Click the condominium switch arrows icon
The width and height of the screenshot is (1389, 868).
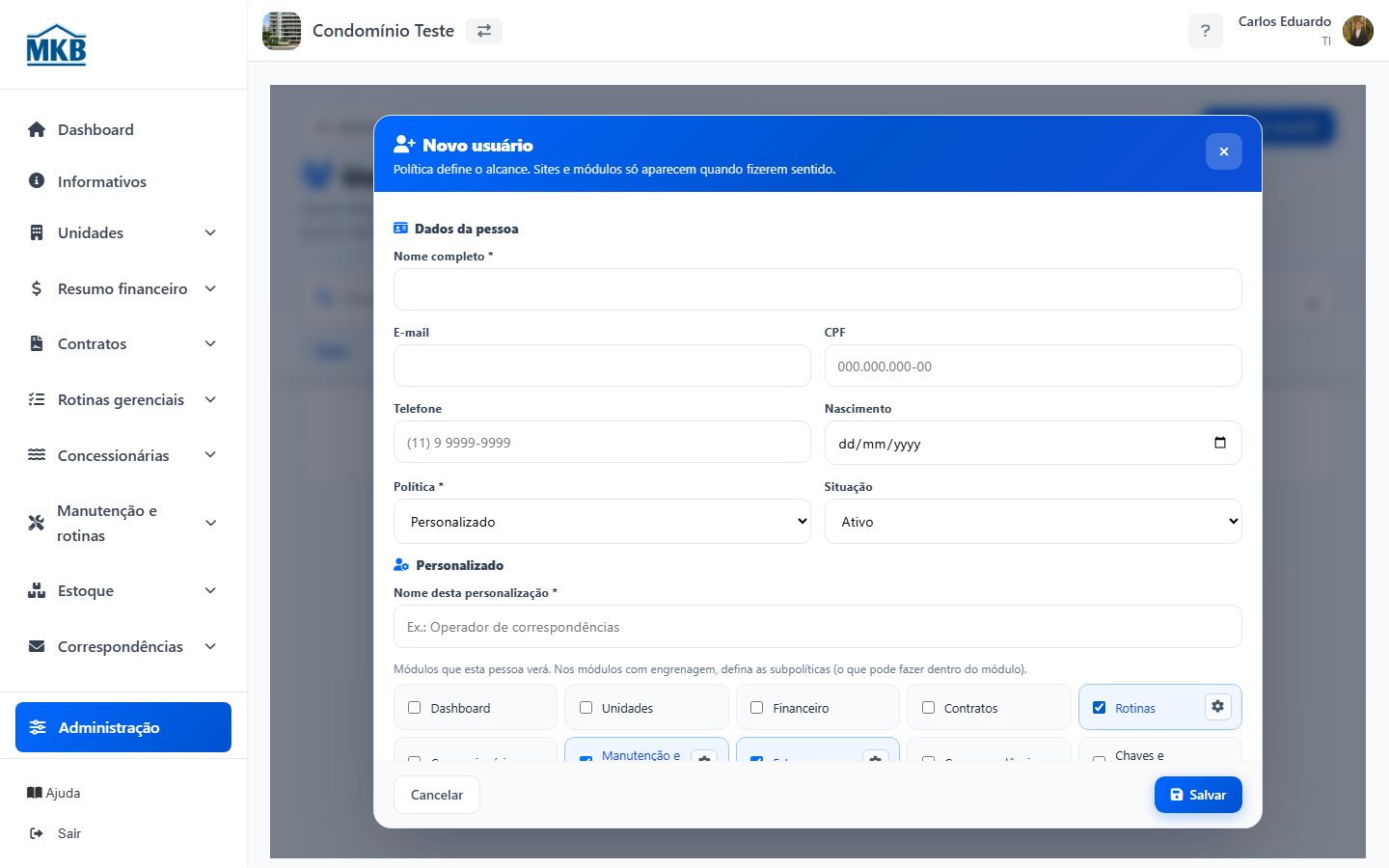484,31
